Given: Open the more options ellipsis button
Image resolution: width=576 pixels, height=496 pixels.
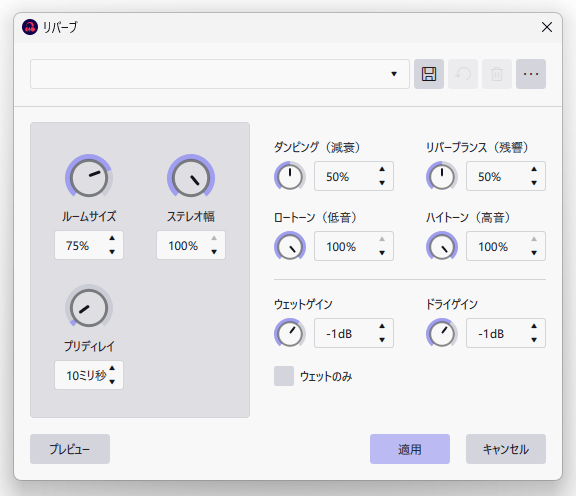Looking at the screenshot, I should click(531, 74).
